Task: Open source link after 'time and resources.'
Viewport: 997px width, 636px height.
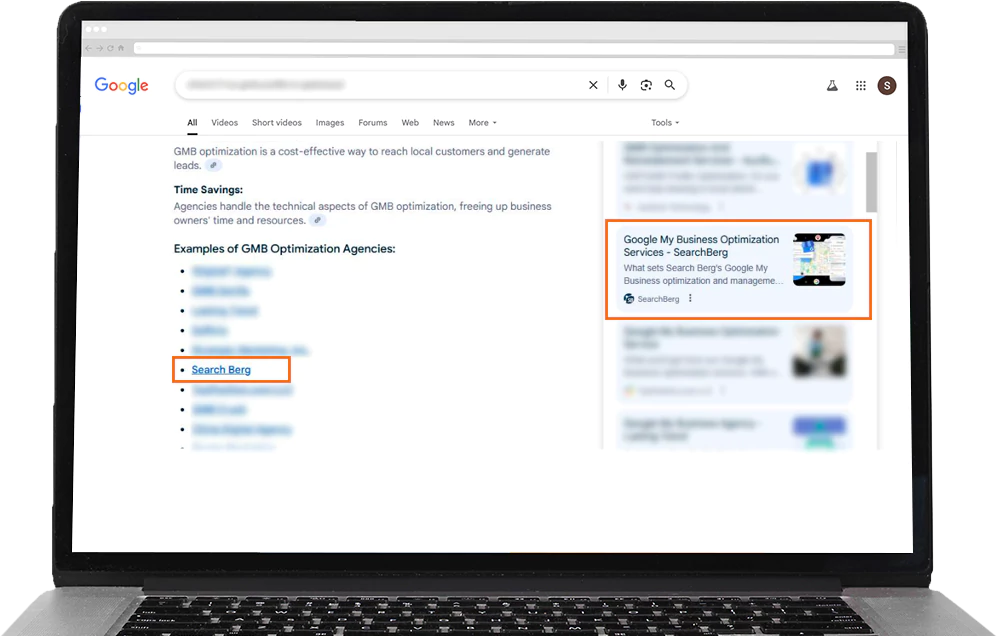Action: [x=318, y=220]
